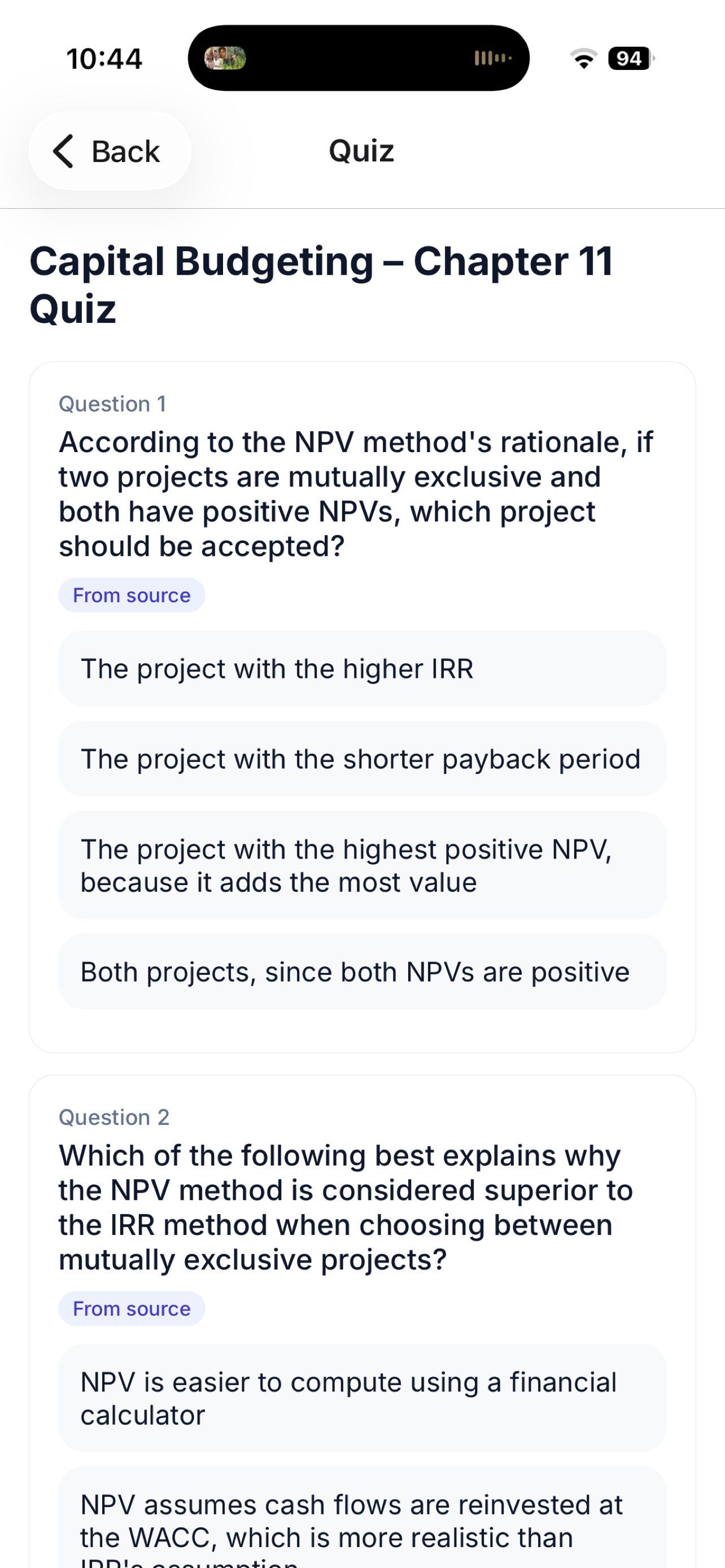Open the From source tag on Question 1

coord(132,595)
